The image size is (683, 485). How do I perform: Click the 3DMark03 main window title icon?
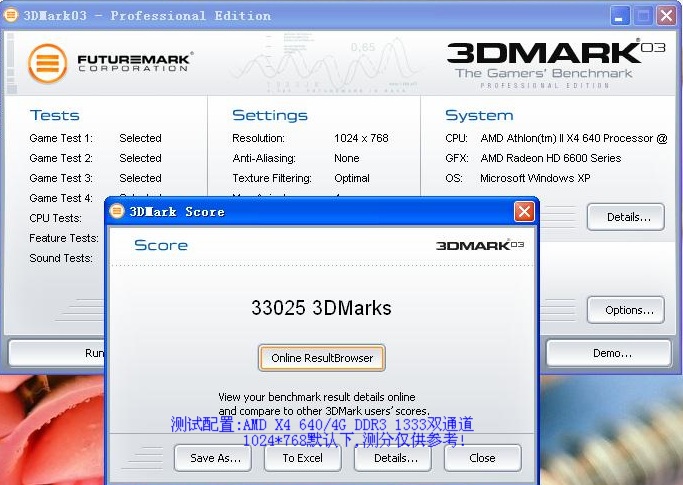[x=10, y=15]
